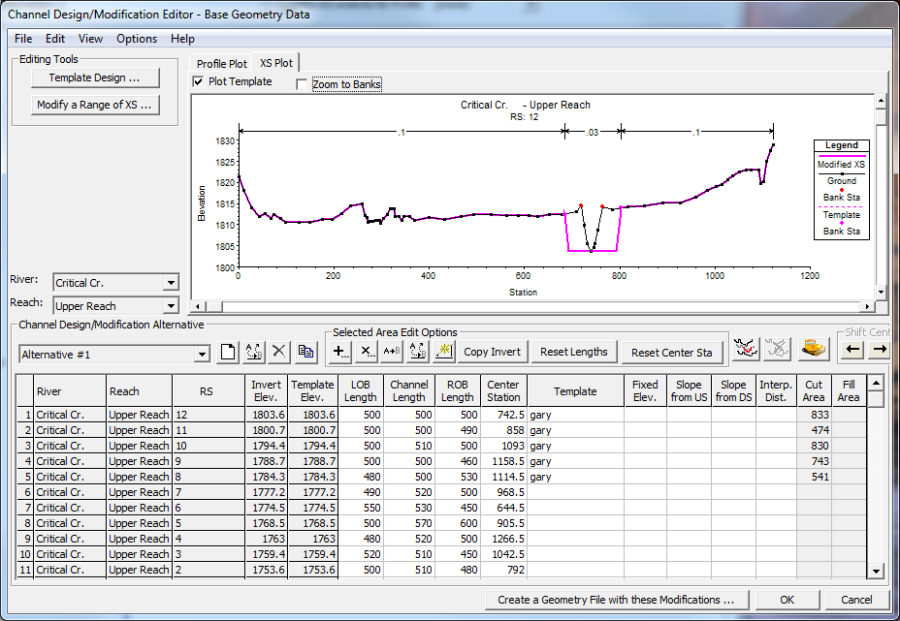Click the multiply by factor icon
Image resolution: width=900 pixels, height=621 pixels.
pyautogui.click(x=366, y=352)
